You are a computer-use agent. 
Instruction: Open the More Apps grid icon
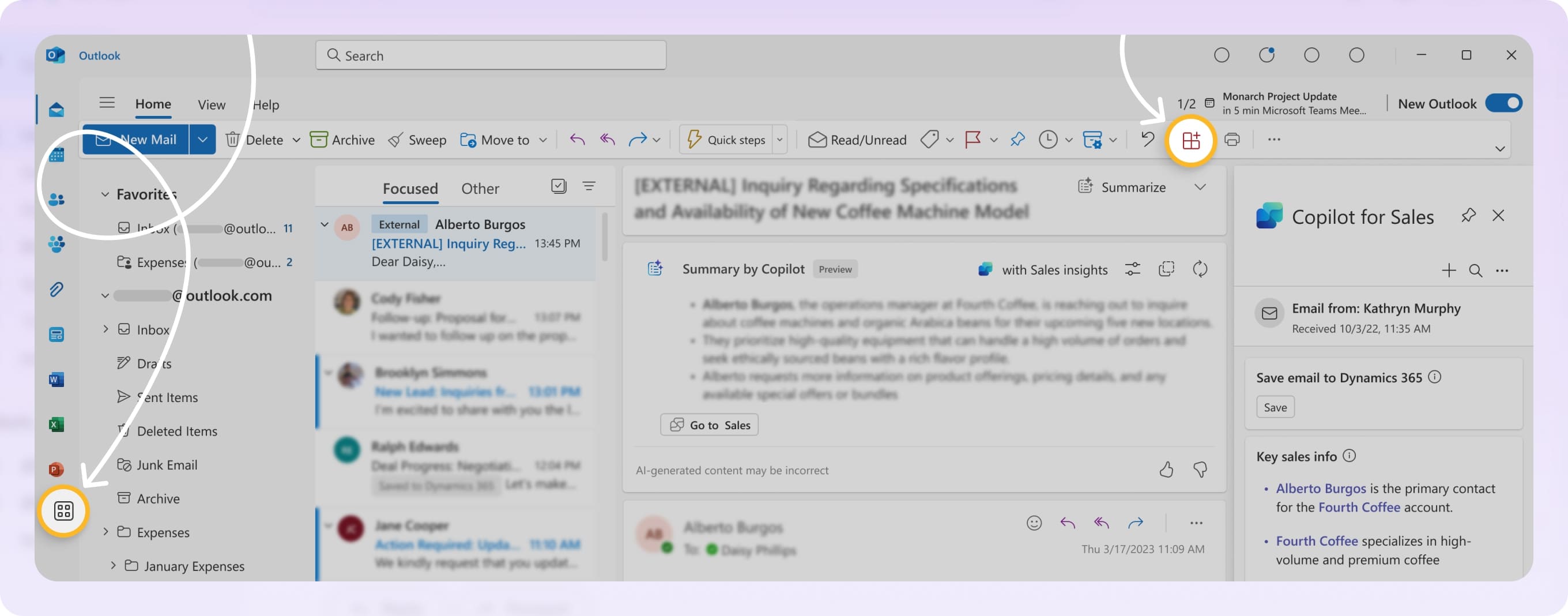pos(63,512)
